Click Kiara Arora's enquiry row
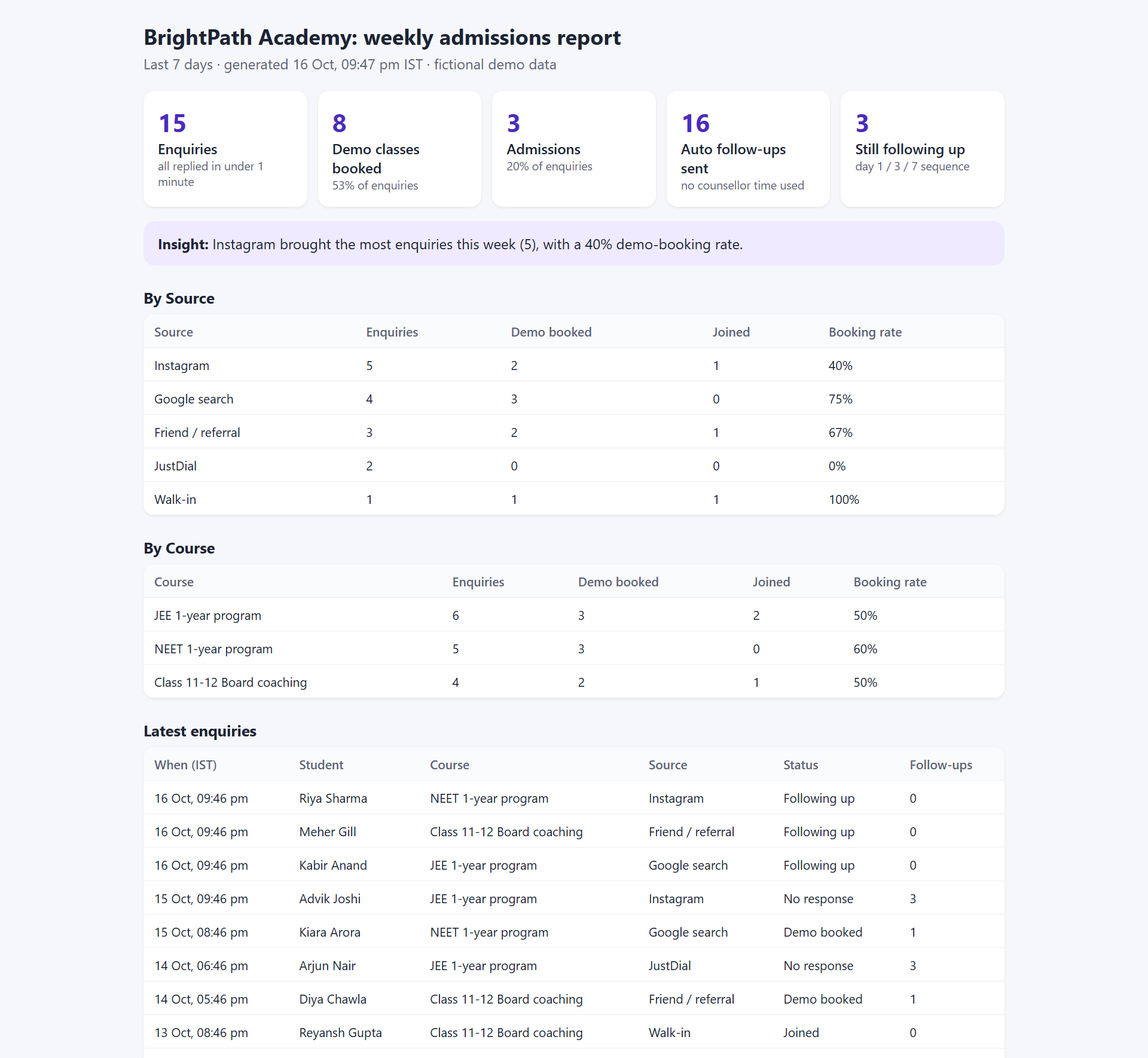The image size is (1148, 1058). [x=574, y=932]
